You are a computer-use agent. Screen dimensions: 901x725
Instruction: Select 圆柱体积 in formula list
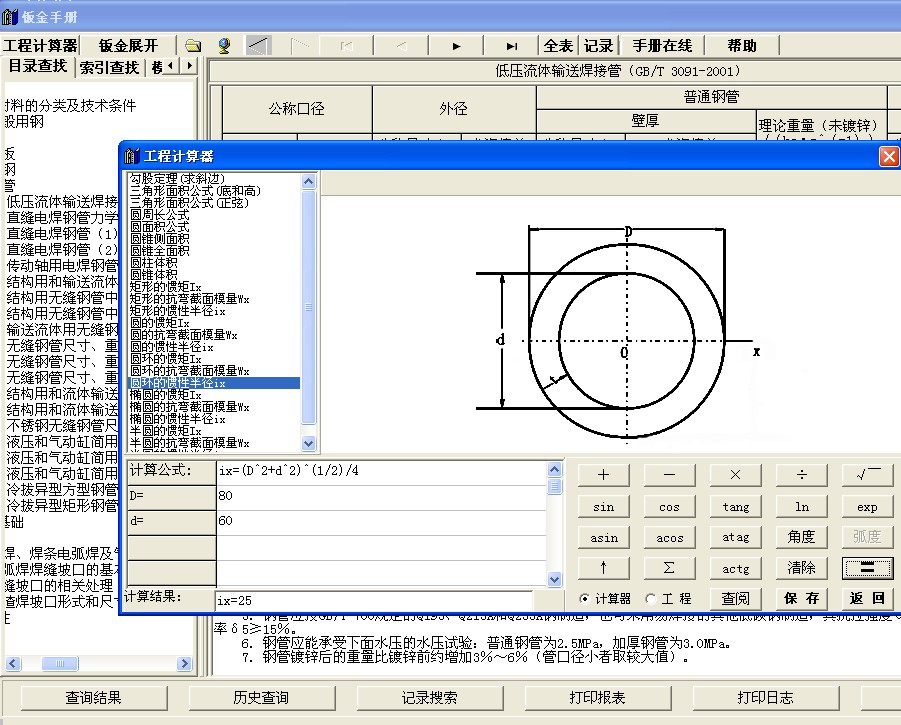pos(153,263)
